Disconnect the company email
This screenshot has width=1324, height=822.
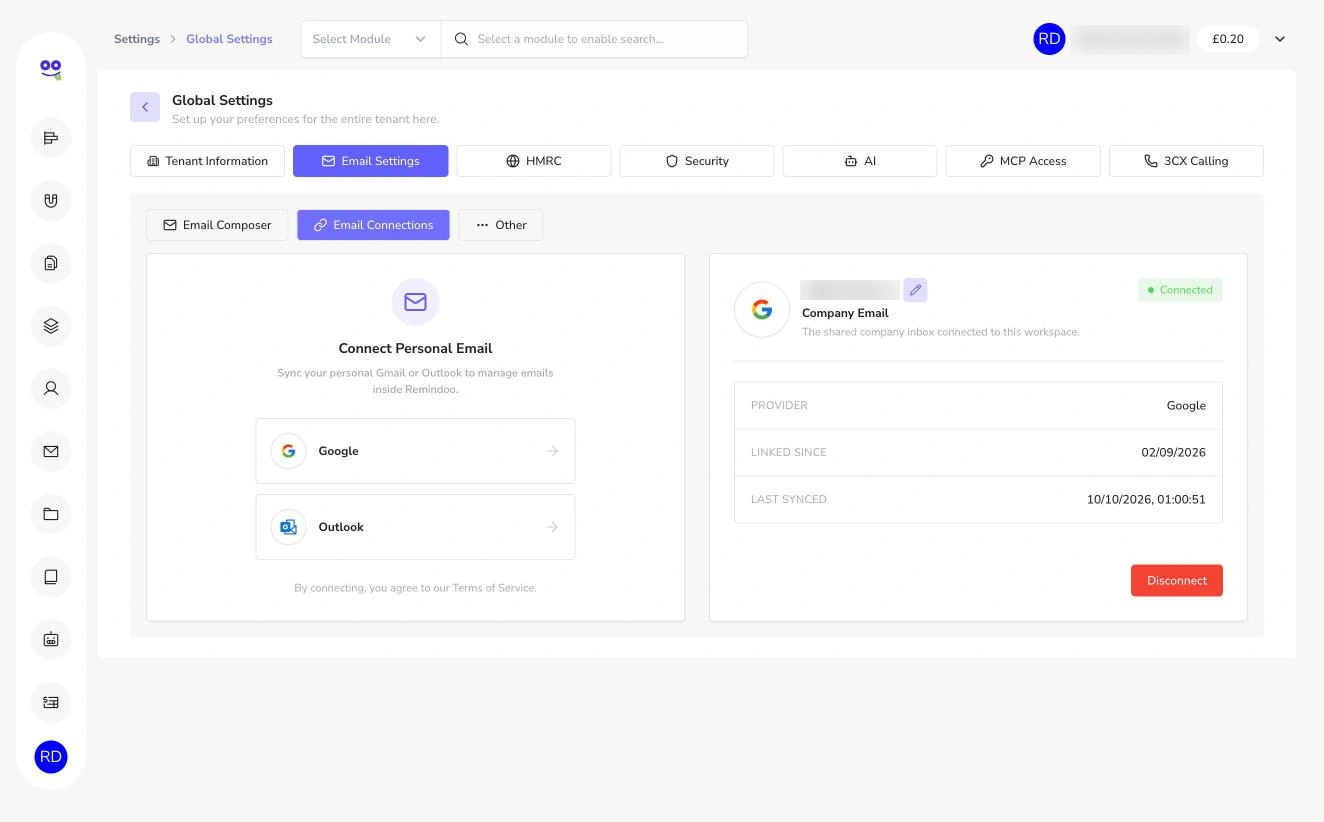[x=1177, y=581]
